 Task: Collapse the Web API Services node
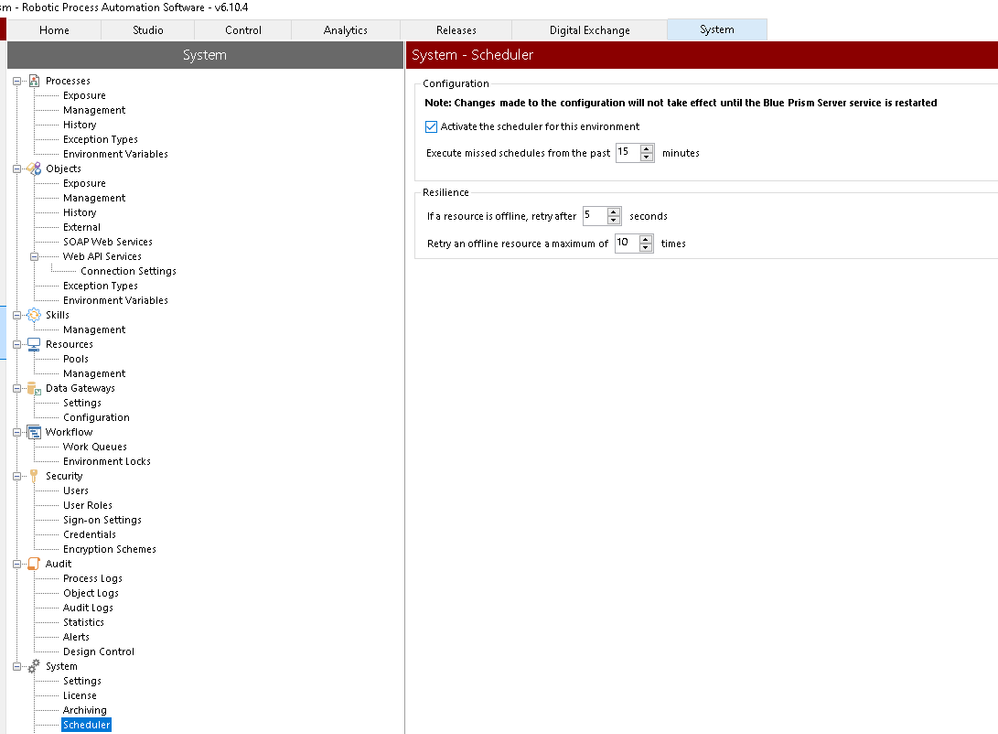pyautogui.click(x=34, y=257)
